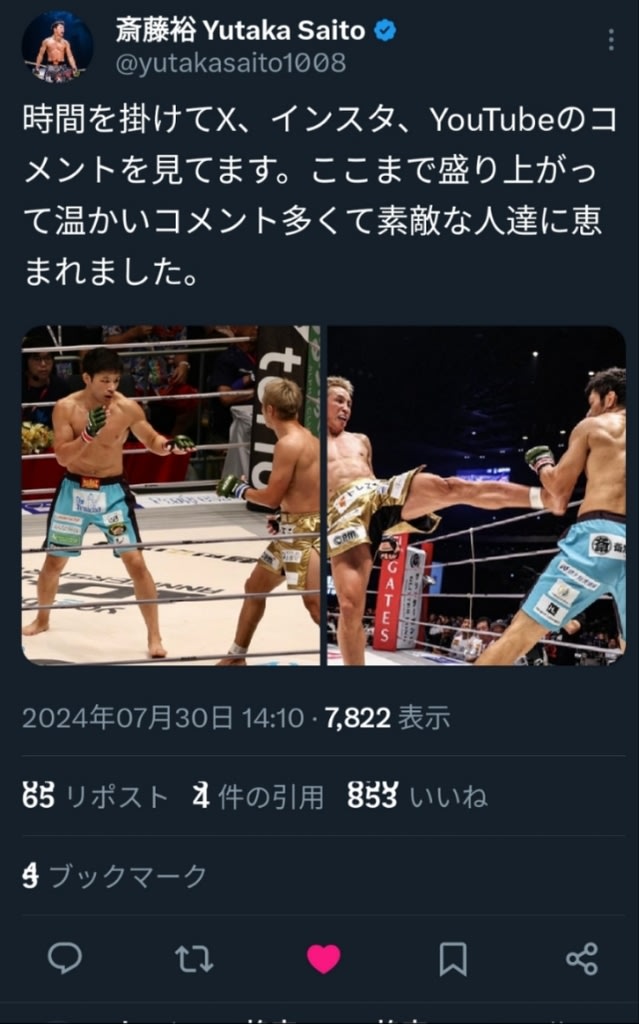Tap the number beside いいね
Viewport: 639px width, 1024px height.
(372, 797)
